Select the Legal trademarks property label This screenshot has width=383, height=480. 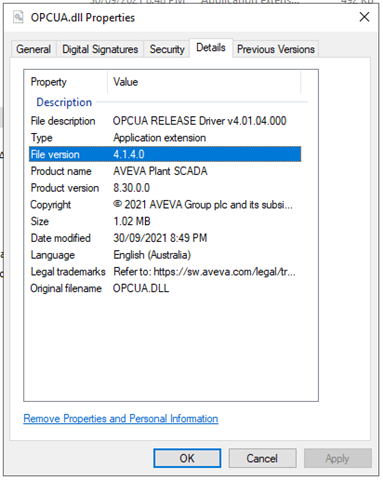point(68,272)
